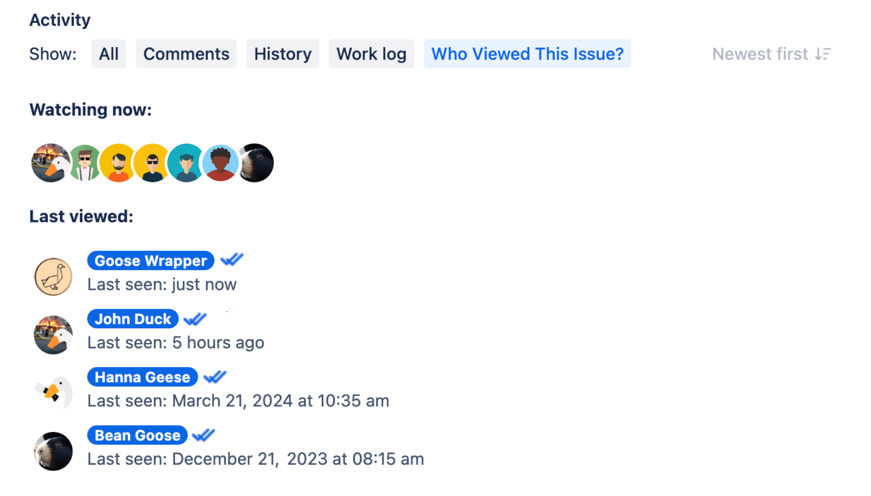Click the John Duck user name tag
871x496 pixels.
click(133, 319)
